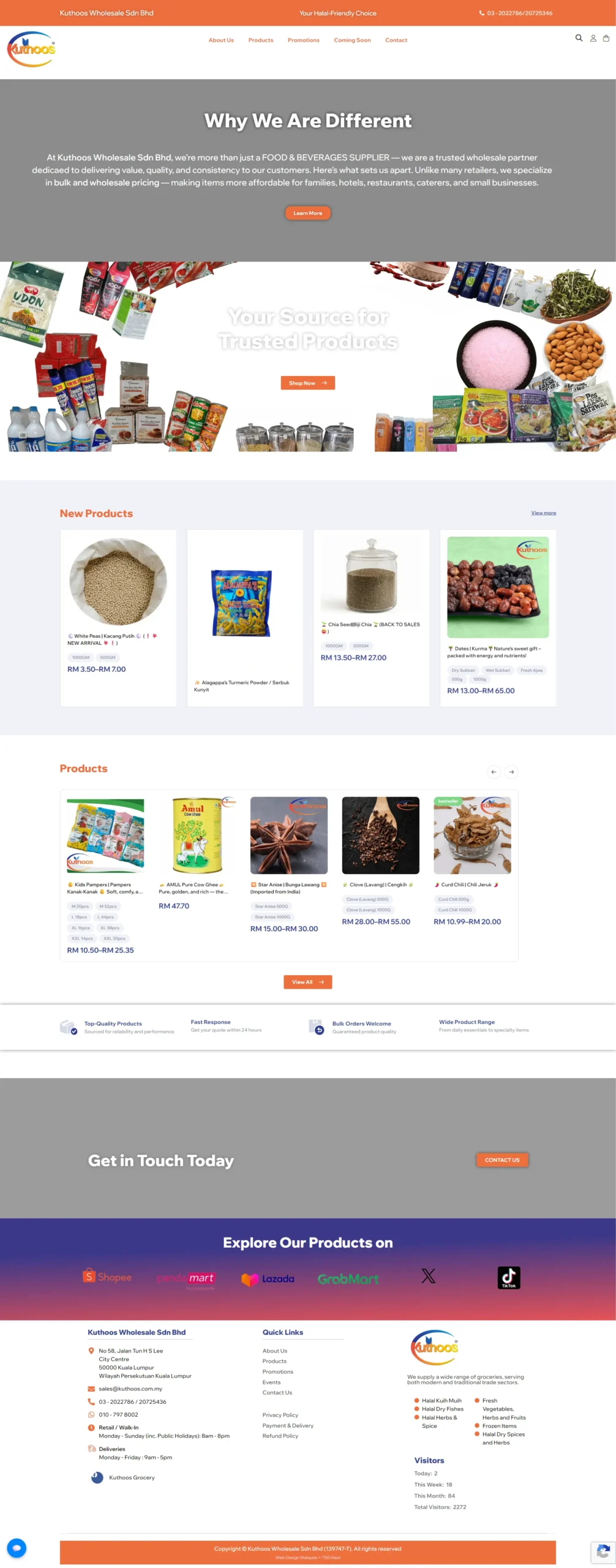Follow the View more link
Viewport: 616px width, 1568px height.
point(544,513)
